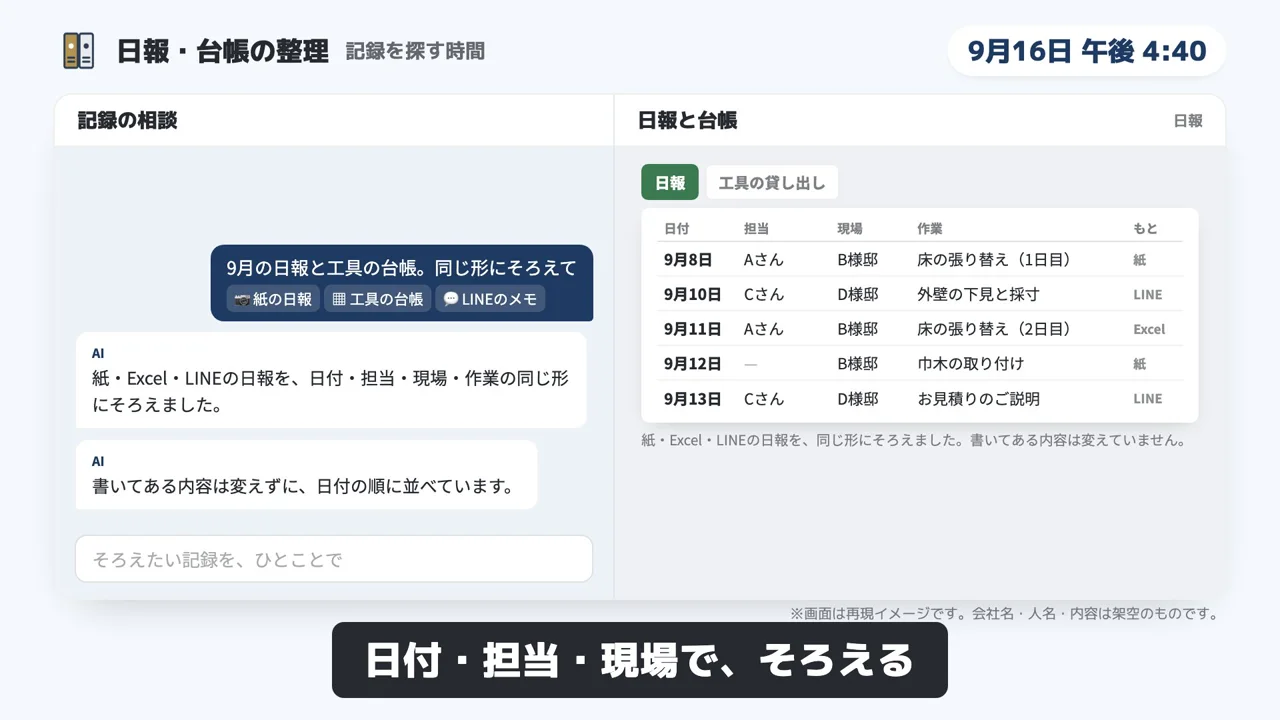The height and width of the screenshot is (720, 1280).
Task: Click the camera icon on 紙の日報 chip
Action: [x=241, y=299]
